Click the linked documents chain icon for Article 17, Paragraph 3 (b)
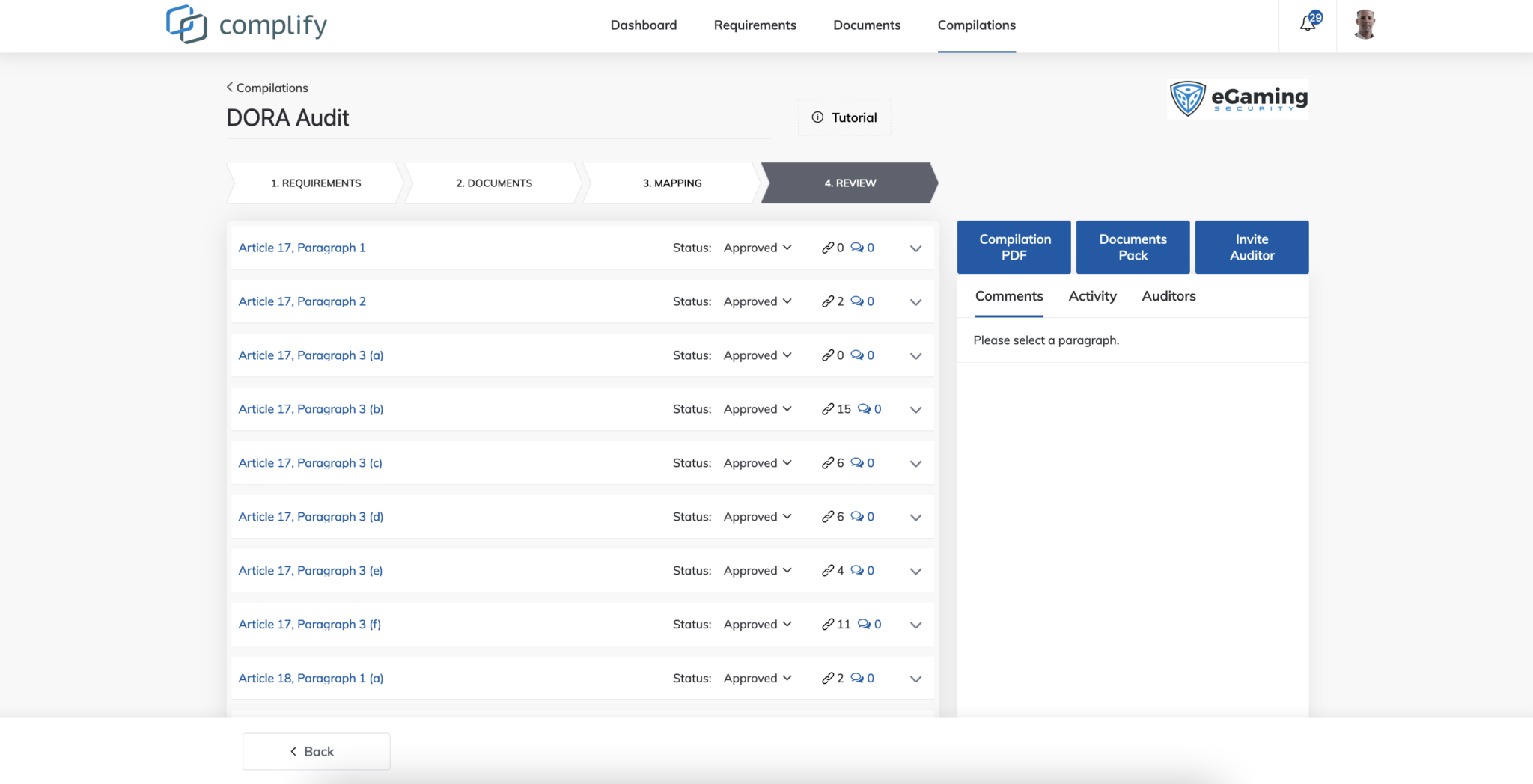 pos(827,409)
